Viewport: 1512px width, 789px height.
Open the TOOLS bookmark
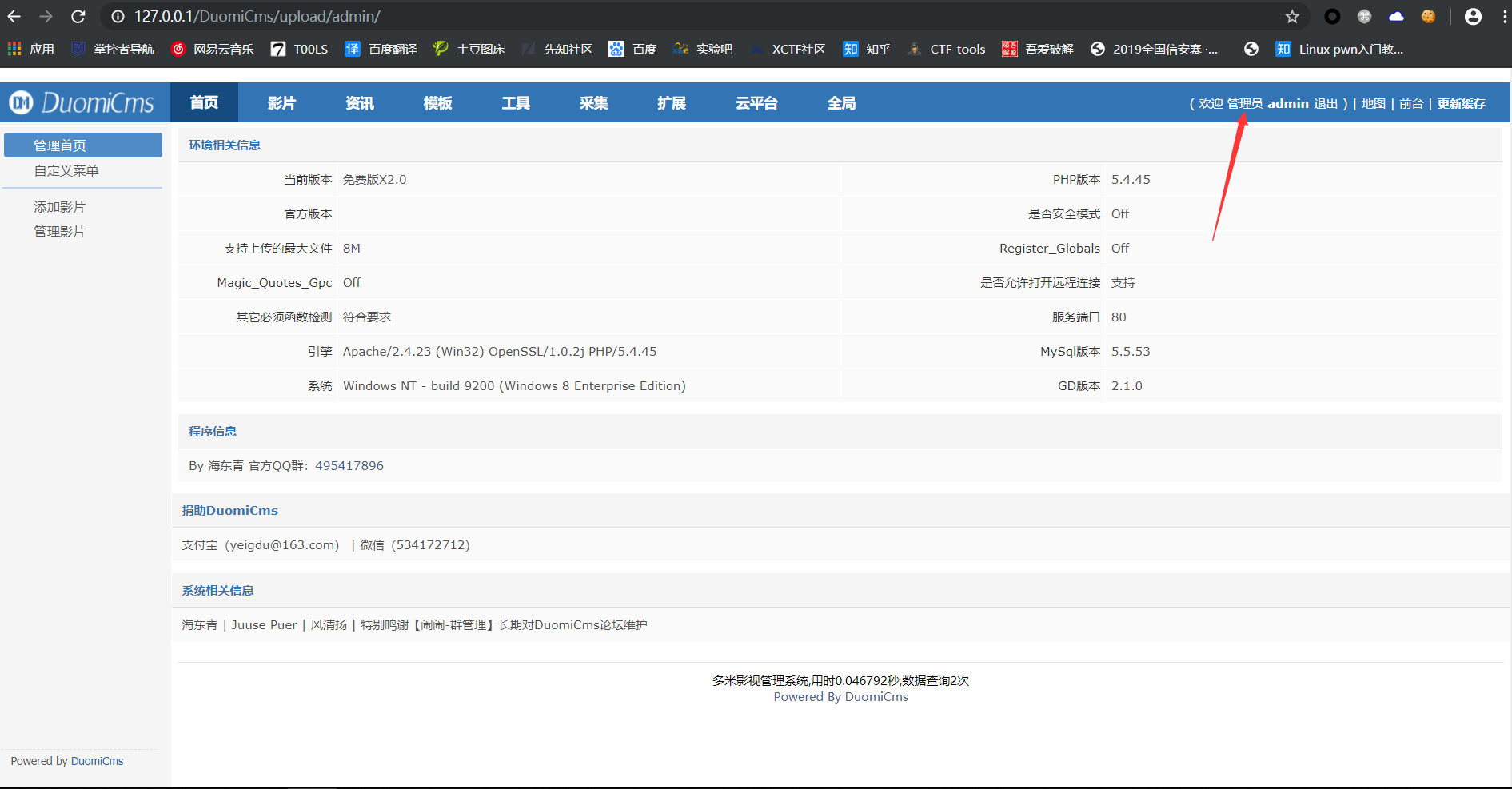click(x=300, y=49)
